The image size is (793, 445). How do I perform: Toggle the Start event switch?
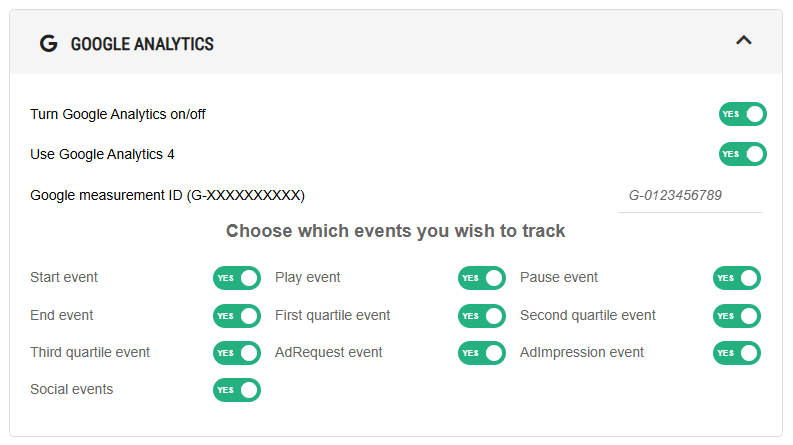click(237, 278)
